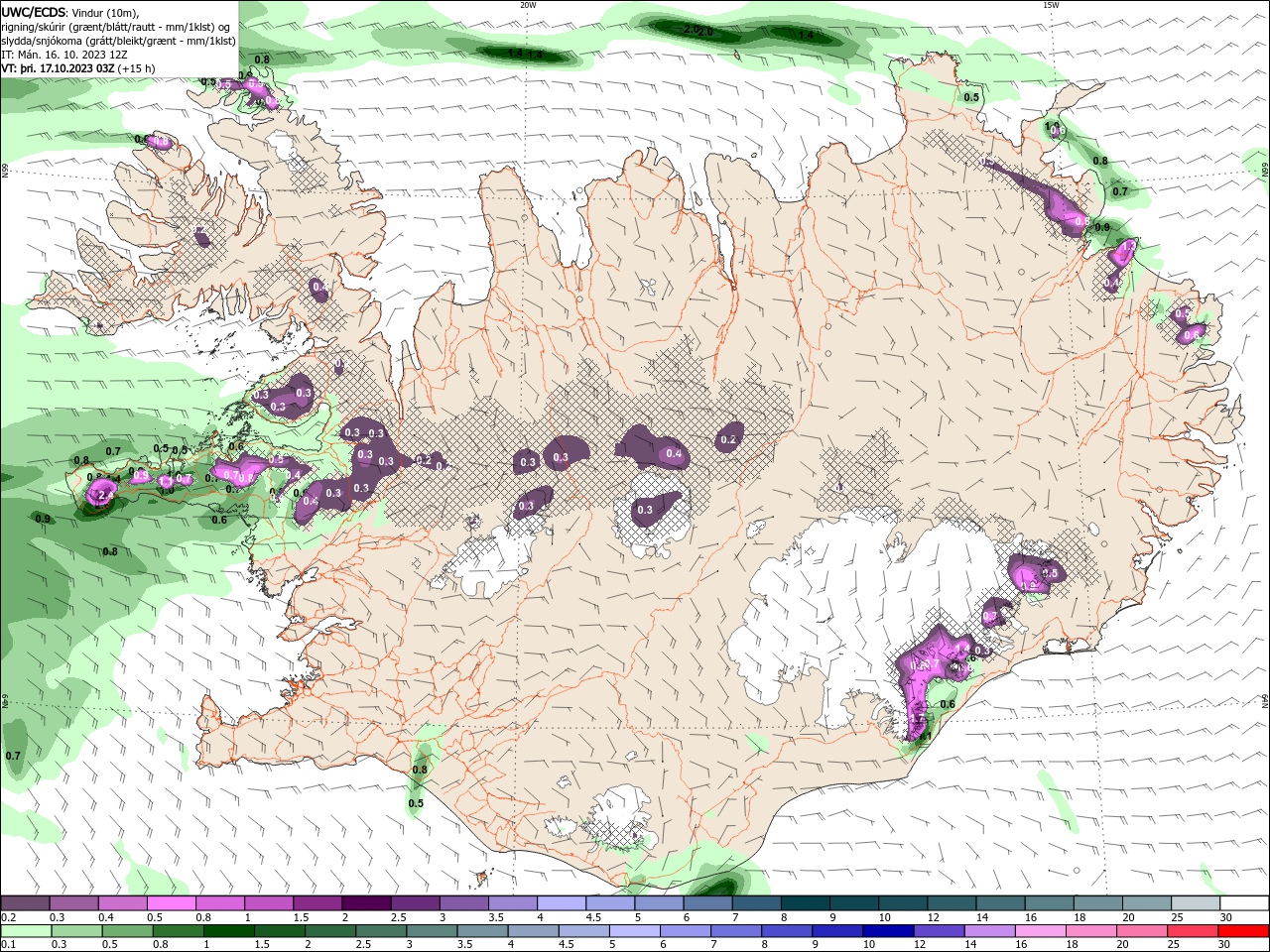The image size is (1270, 952).
Task: Click the 'IT: Mán. 16. 10. 2023 12Z' line
Action: (64, 55)
